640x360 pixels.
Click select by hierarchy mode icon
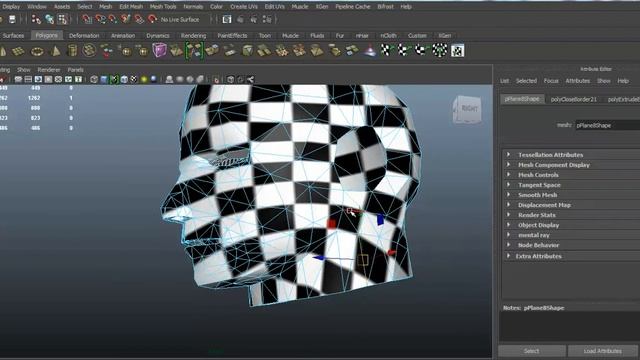tap(36, 19)
